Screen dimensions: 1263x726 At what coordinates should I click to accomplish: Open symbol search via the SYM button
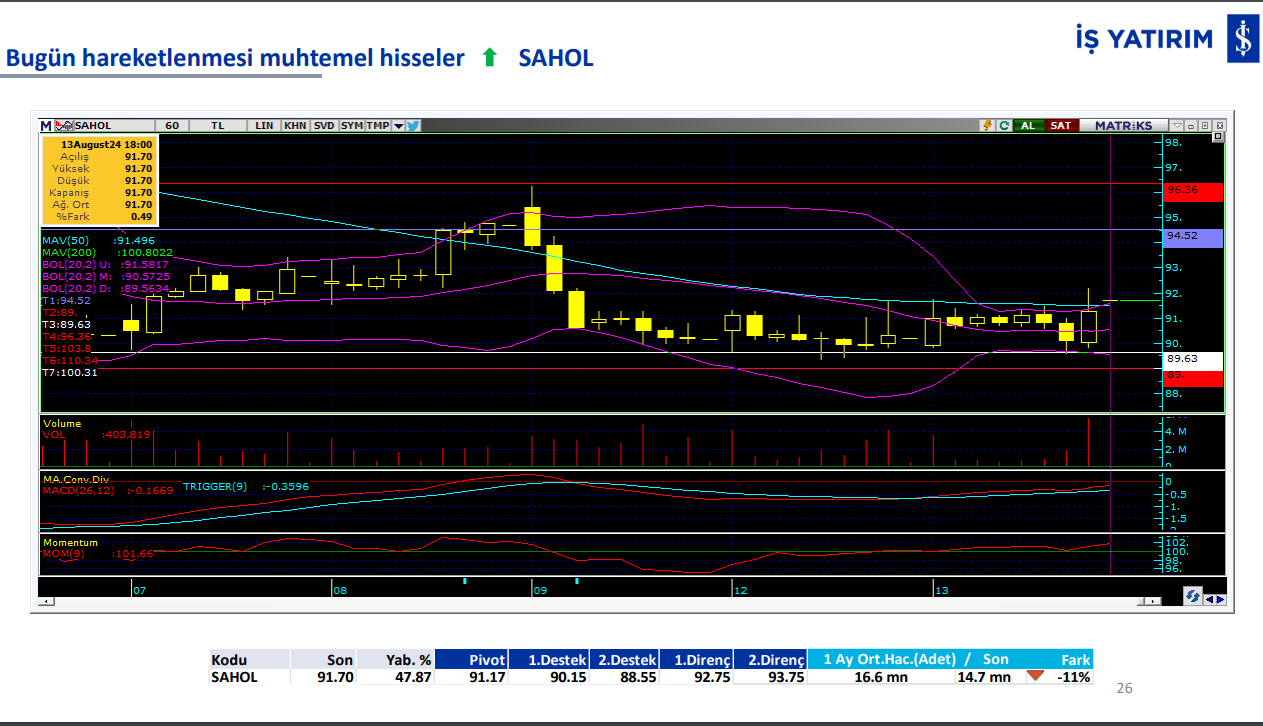(350, 125)
